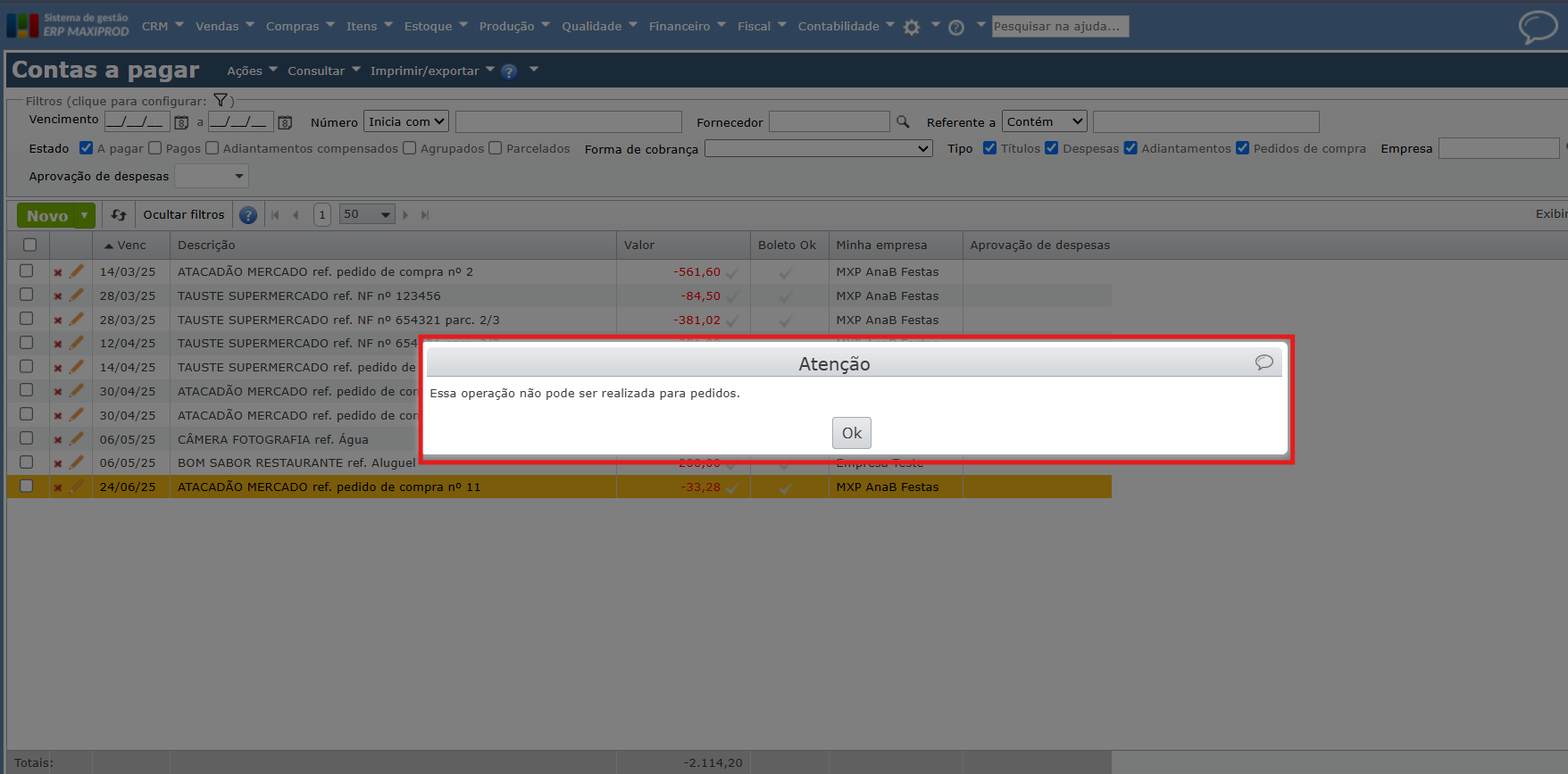1568x774 pixels.
Task: Click Boleto Ok checkmark in pedido nº 2 row
Action: click(x=786, y=272)
